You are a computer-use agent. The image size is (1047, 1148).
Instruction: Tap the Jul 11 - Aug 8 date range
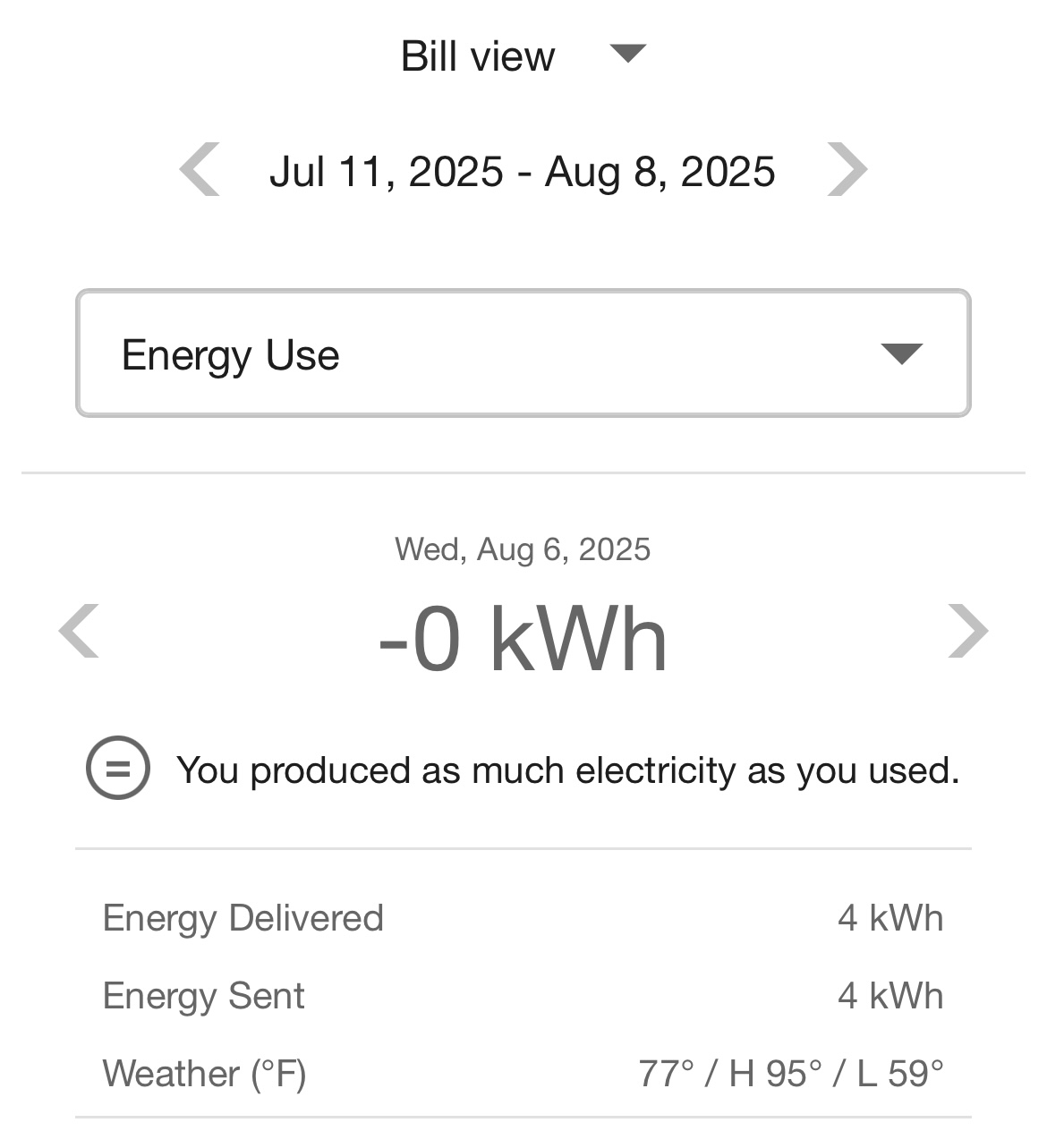pyautogui.click(x=523, y=171)
